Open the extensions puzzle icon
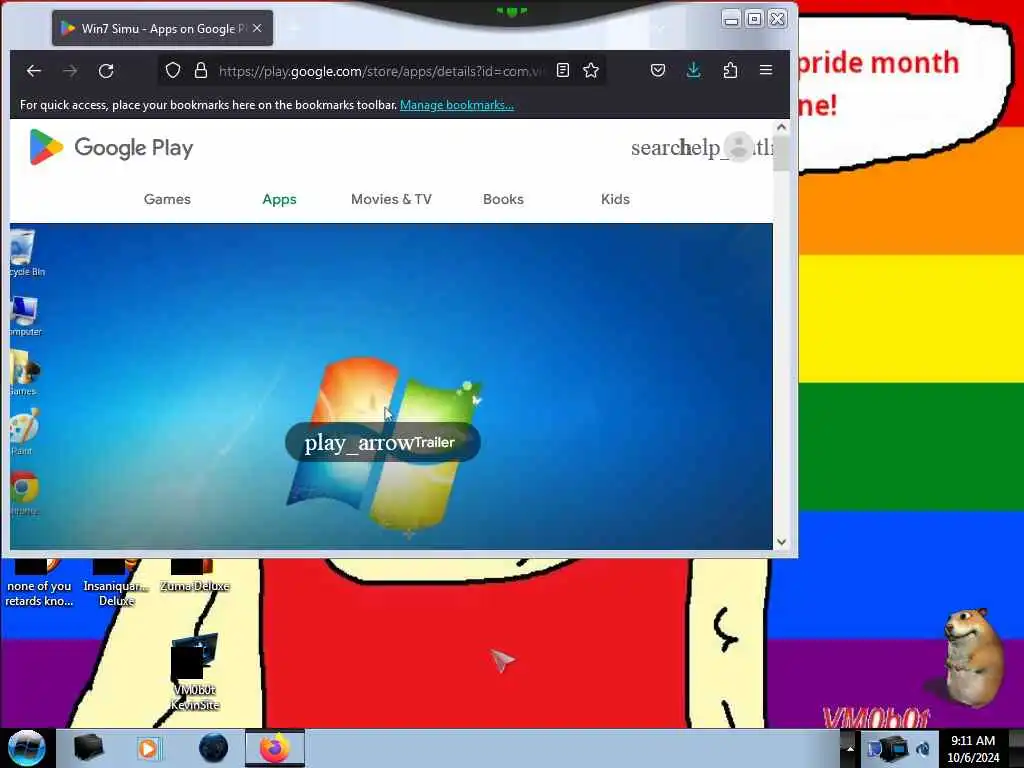The width and height of the screenshot is (1024, 768). pos(730,71)
